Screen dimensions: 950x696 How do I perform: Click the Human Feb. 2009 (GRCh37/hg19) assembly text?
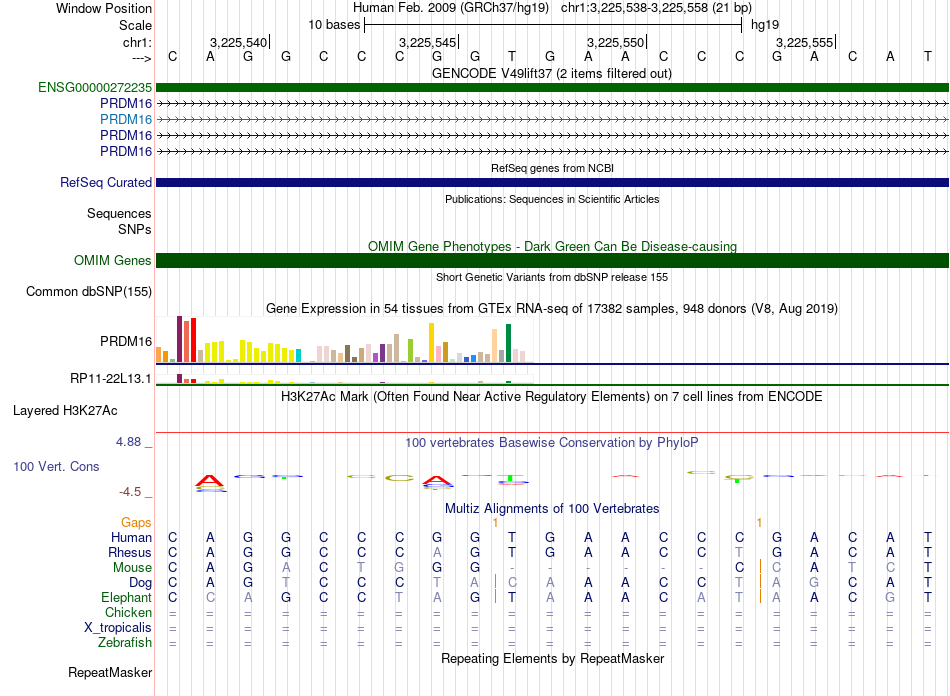pyautogui.click(x=451, y=8)
